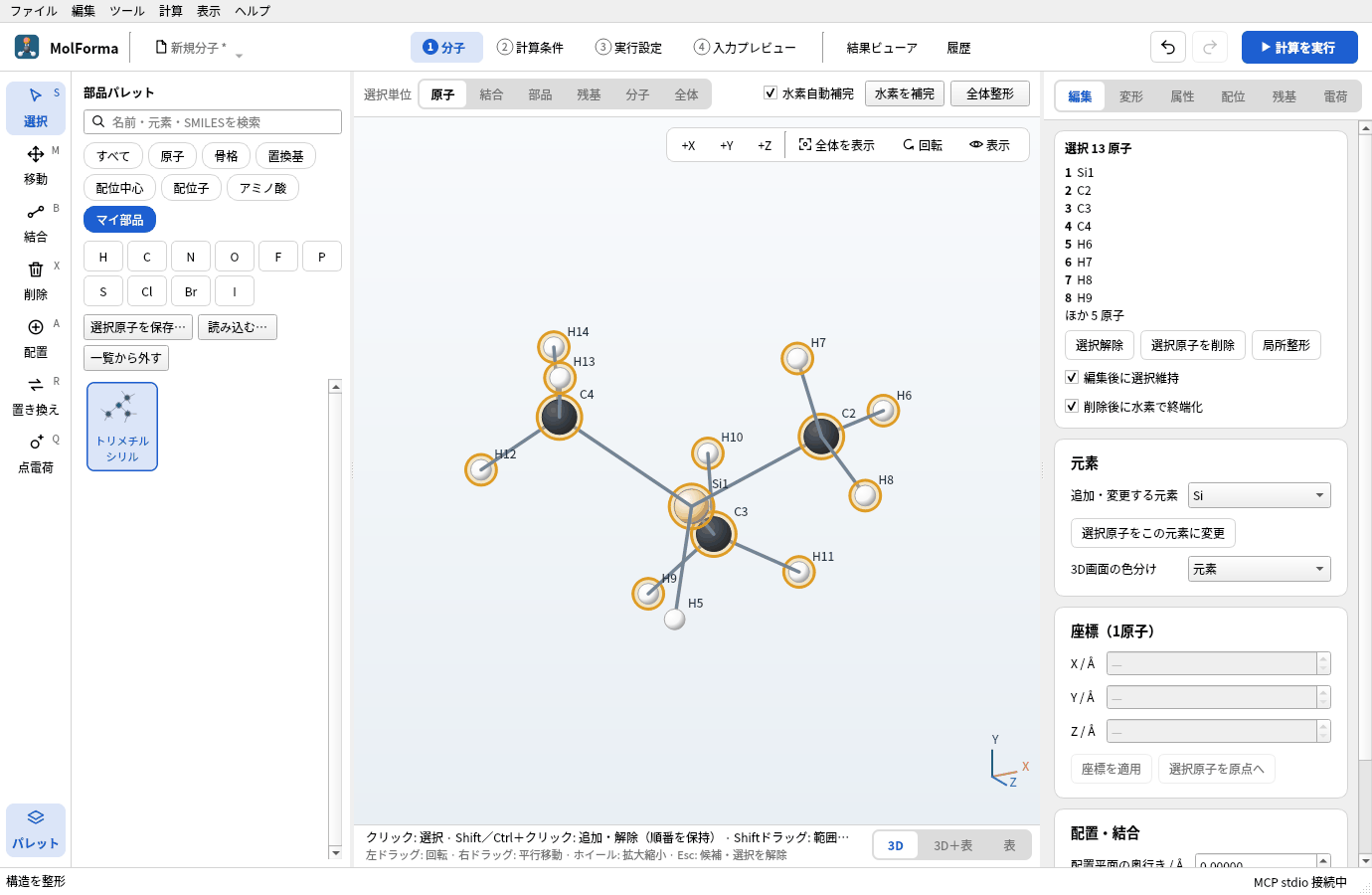Screen dimensions: 1372x895
Task: Select the 選択 (select) tool in sidebar
Action: 36,107
